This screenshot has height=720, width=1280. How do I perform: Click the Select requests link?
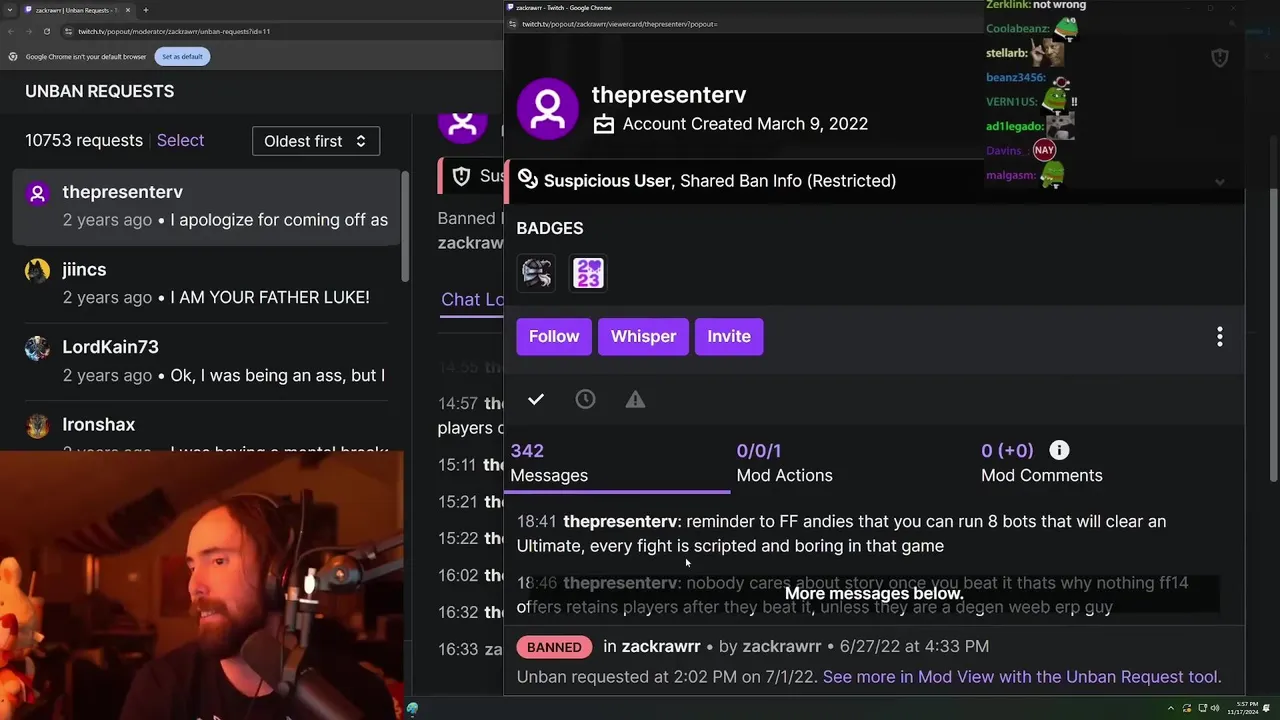click(180, 141)
